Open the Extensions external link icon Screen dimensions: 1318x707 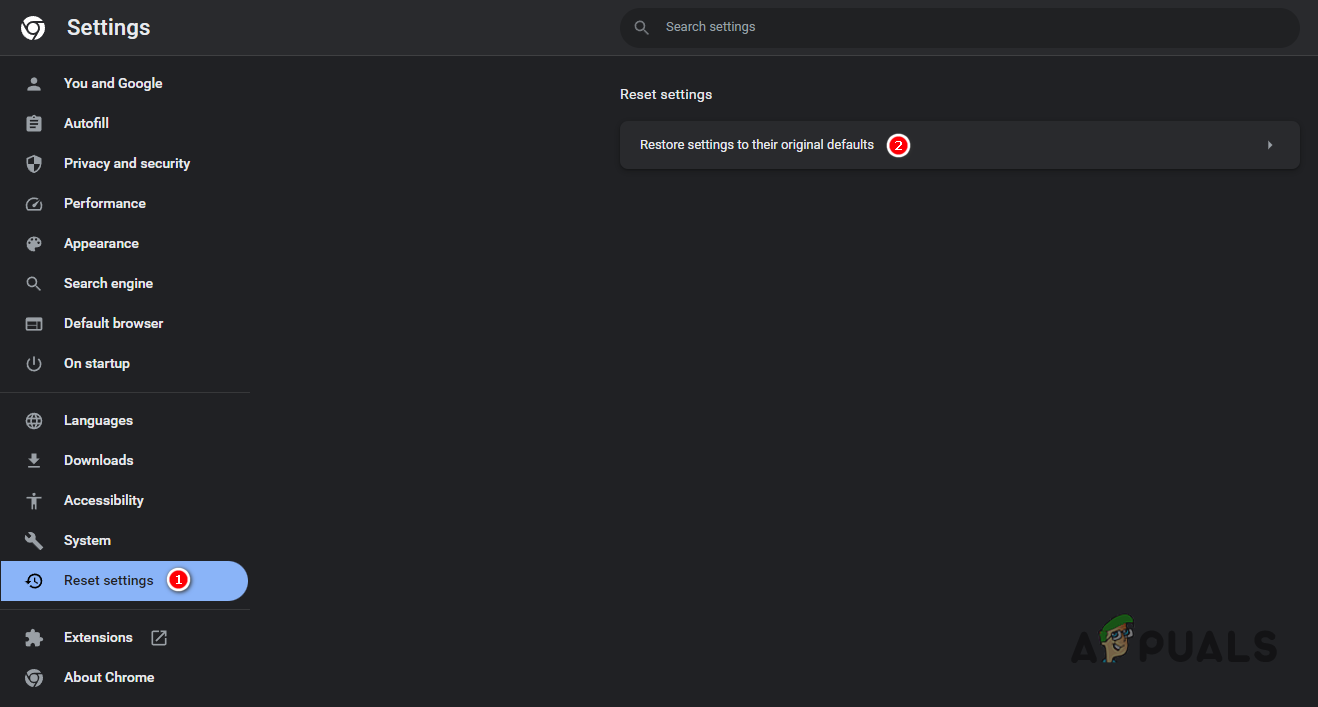(159, 637)
